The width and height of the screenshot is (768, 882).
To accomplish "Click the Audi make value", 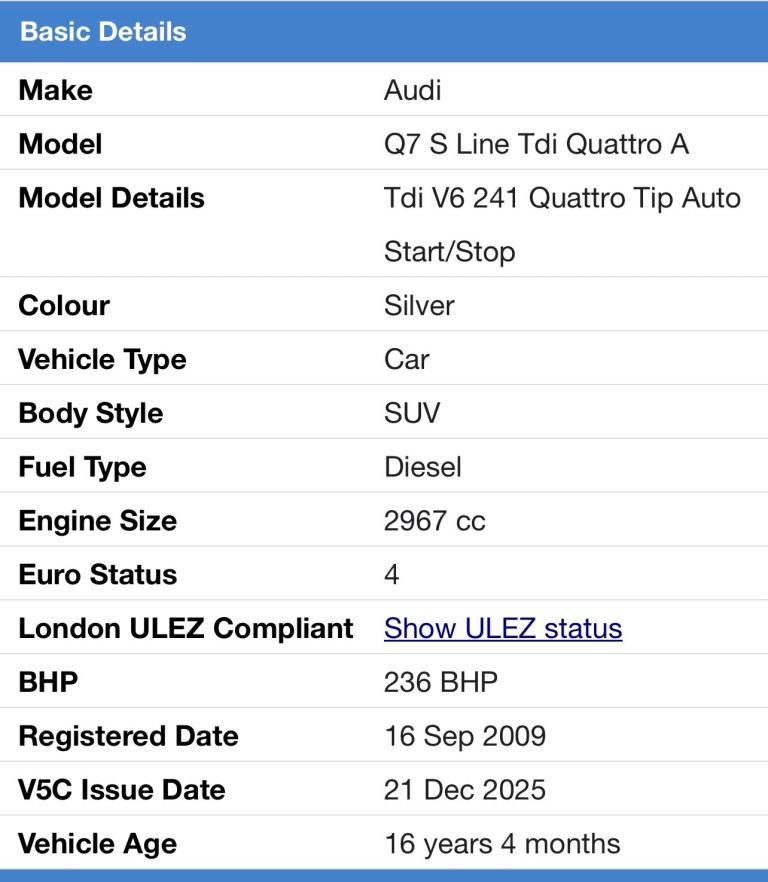I will [412, 90].
